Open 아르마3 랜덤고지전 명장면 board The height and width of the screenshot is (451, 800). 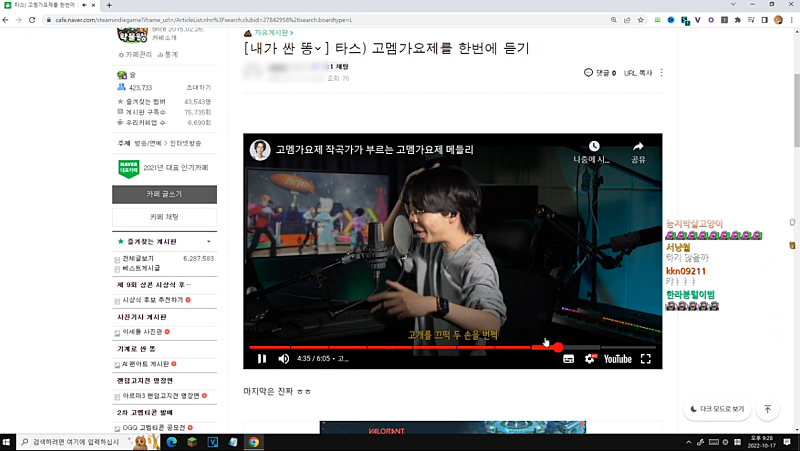161,395
